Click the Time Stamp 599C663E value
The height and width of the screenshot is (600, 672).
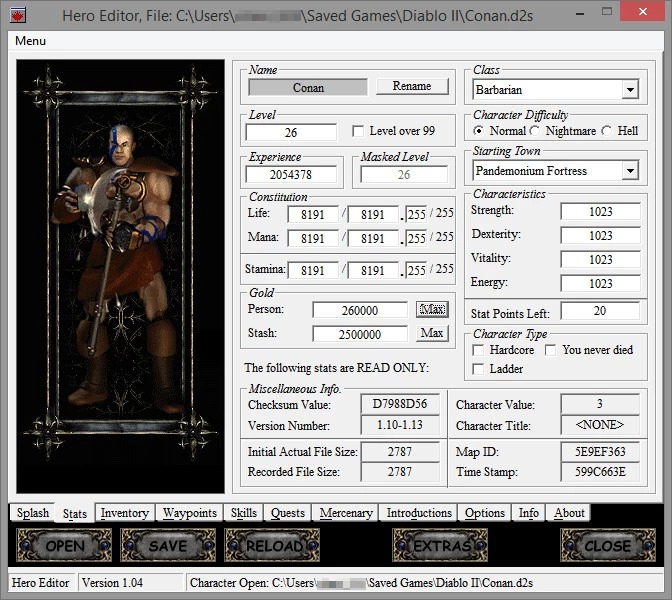[600, 472]
